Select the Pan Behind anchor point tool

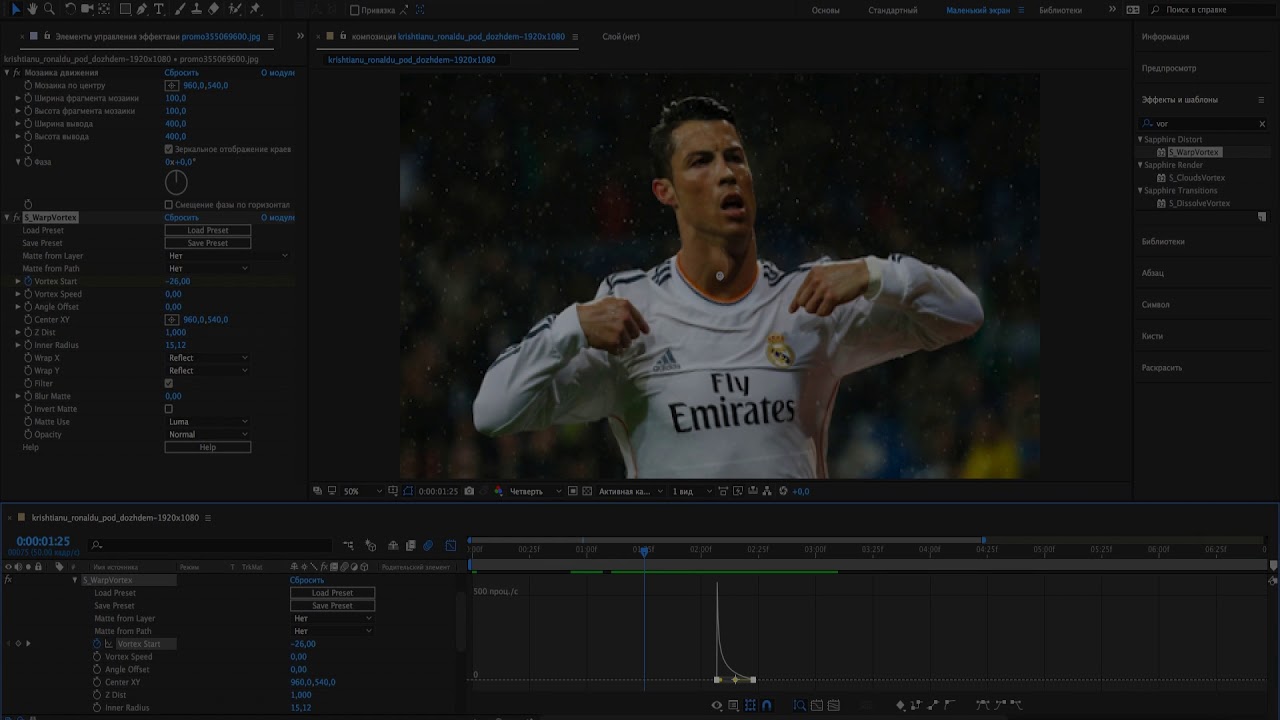(x=104, y=9)
